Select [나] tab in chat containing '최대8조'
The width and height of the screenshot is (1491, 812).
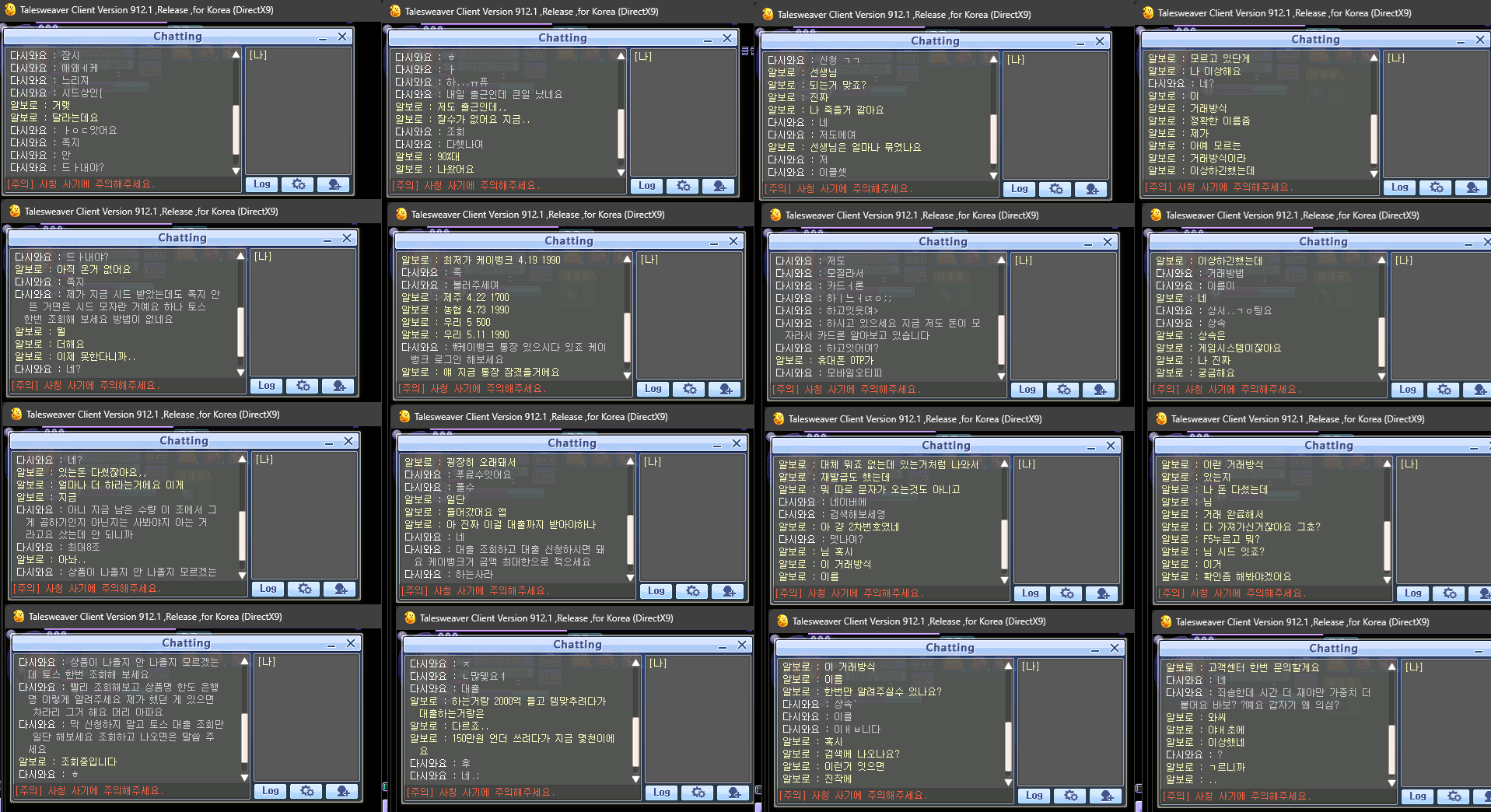pyautogui.click(x=264, y=460)
